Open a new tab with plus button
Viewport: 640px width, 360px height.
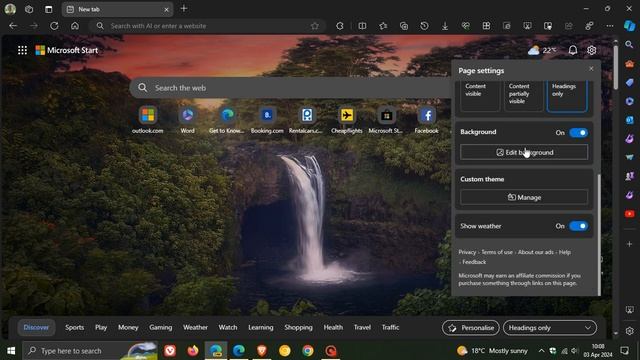pos(184,9)
